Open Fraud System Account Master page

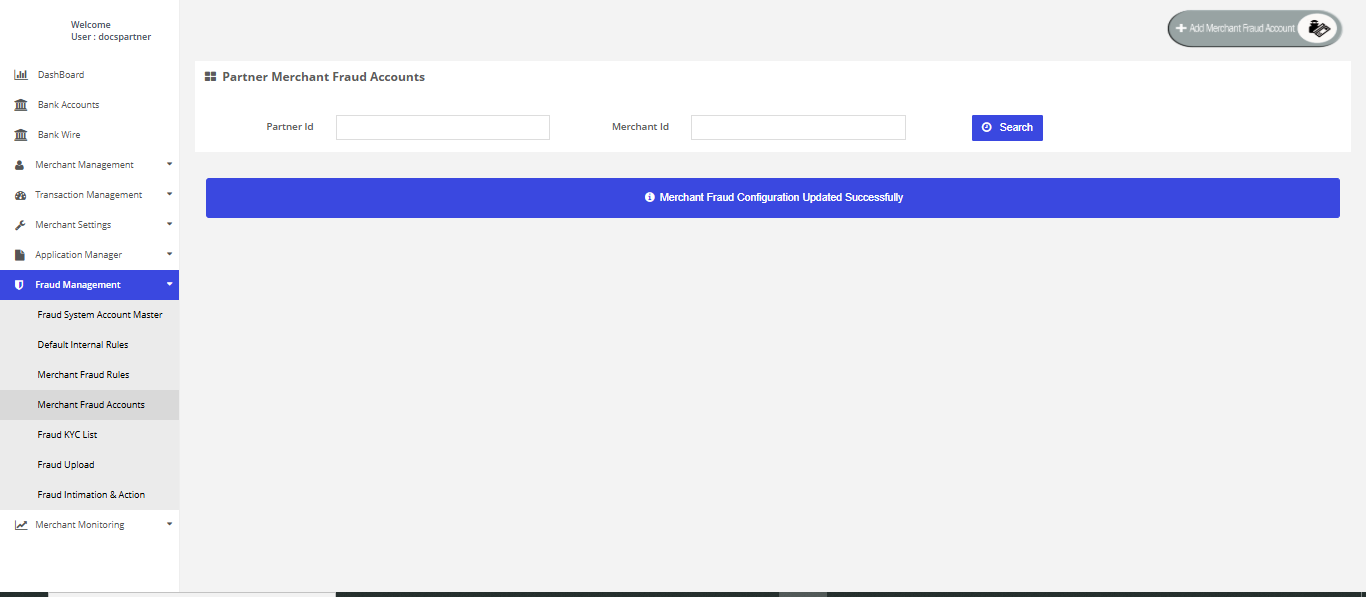coord(100,315)
